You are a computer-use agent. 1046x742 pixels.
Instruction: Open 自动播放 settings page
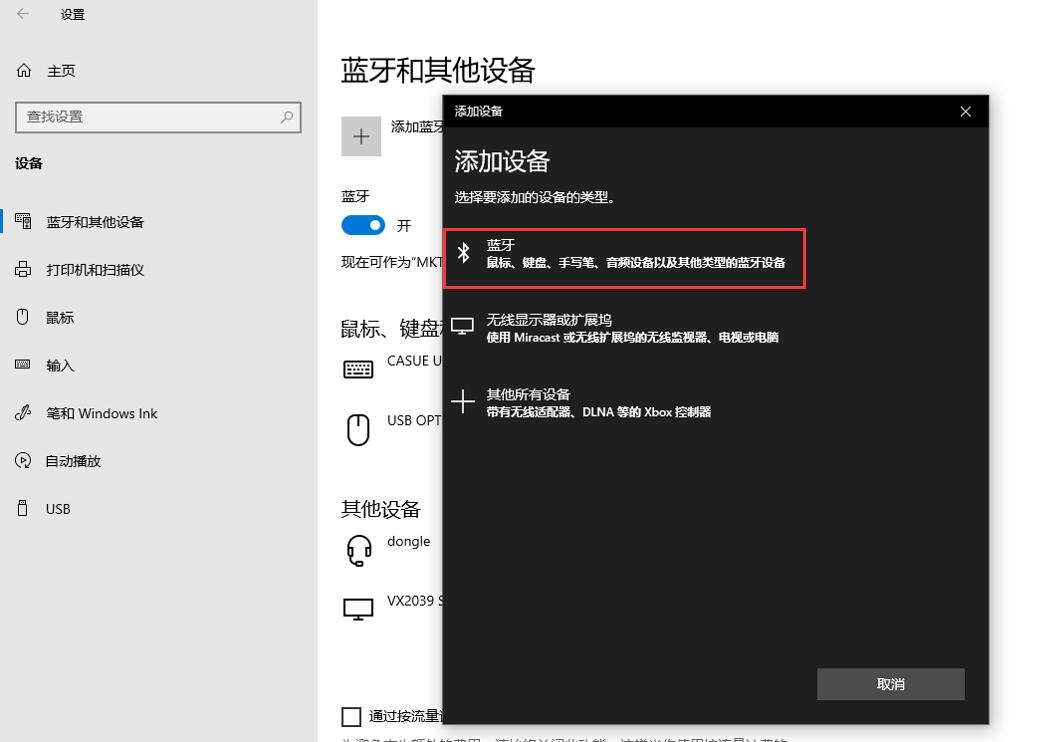pos(73,461)
